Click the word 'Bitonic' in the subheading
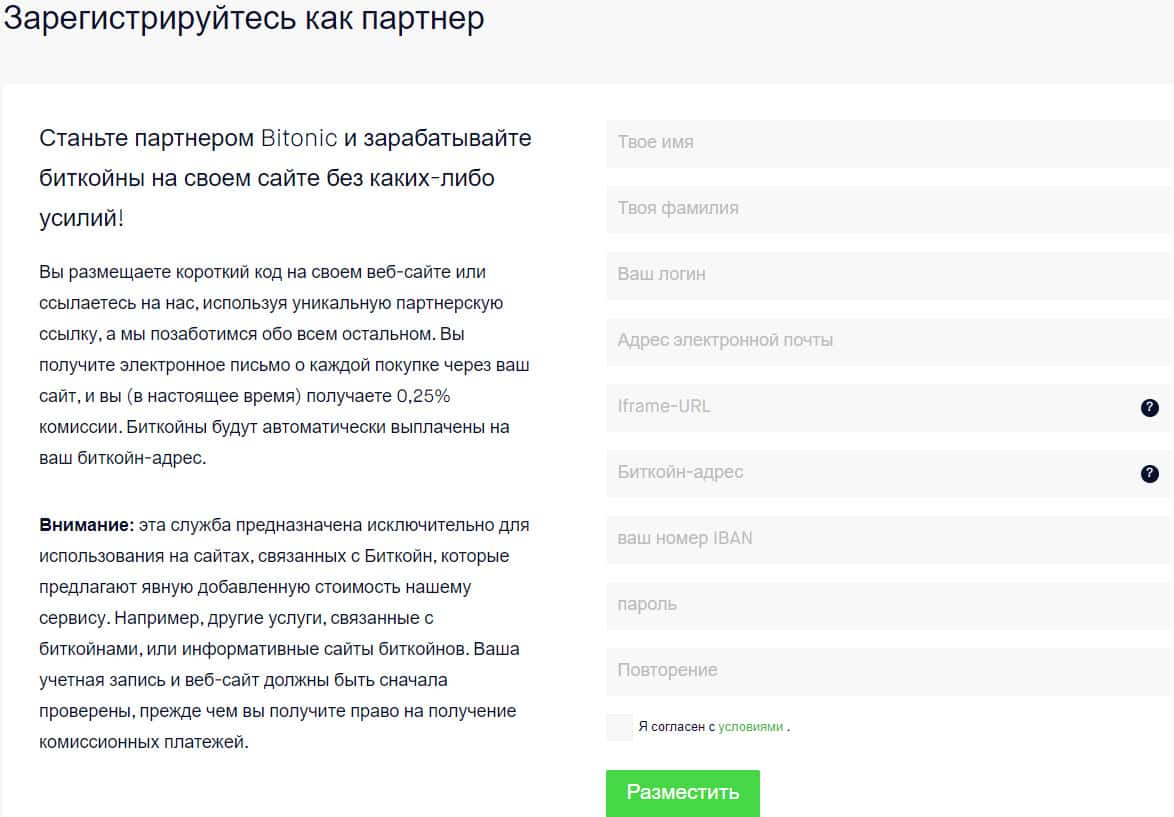The height and width of the screenshot is (817, 1174). point(299,138)
